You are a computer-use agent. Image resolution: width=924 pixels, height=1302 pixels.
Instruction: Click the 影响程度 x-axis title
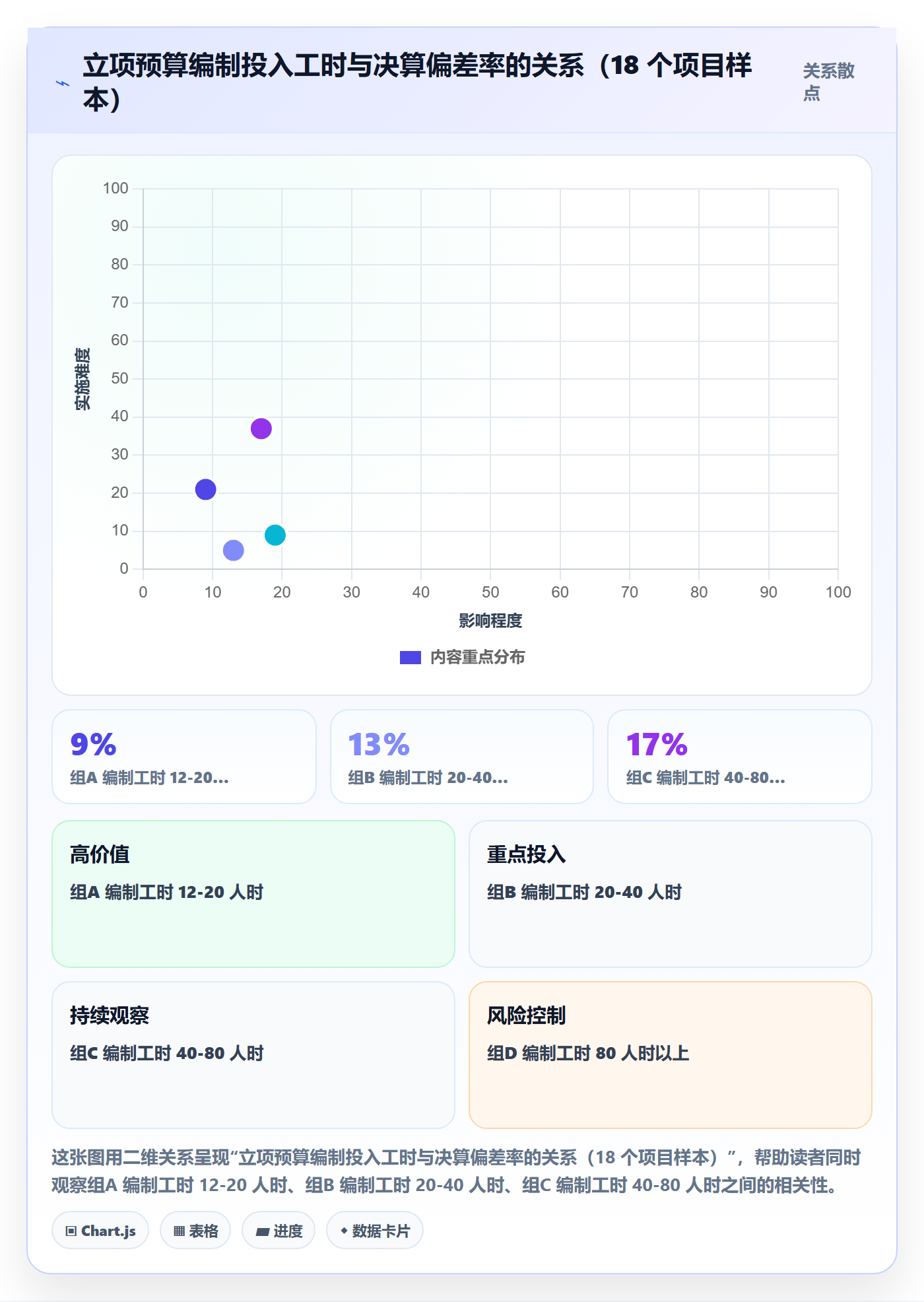click(x=490, y=621)
